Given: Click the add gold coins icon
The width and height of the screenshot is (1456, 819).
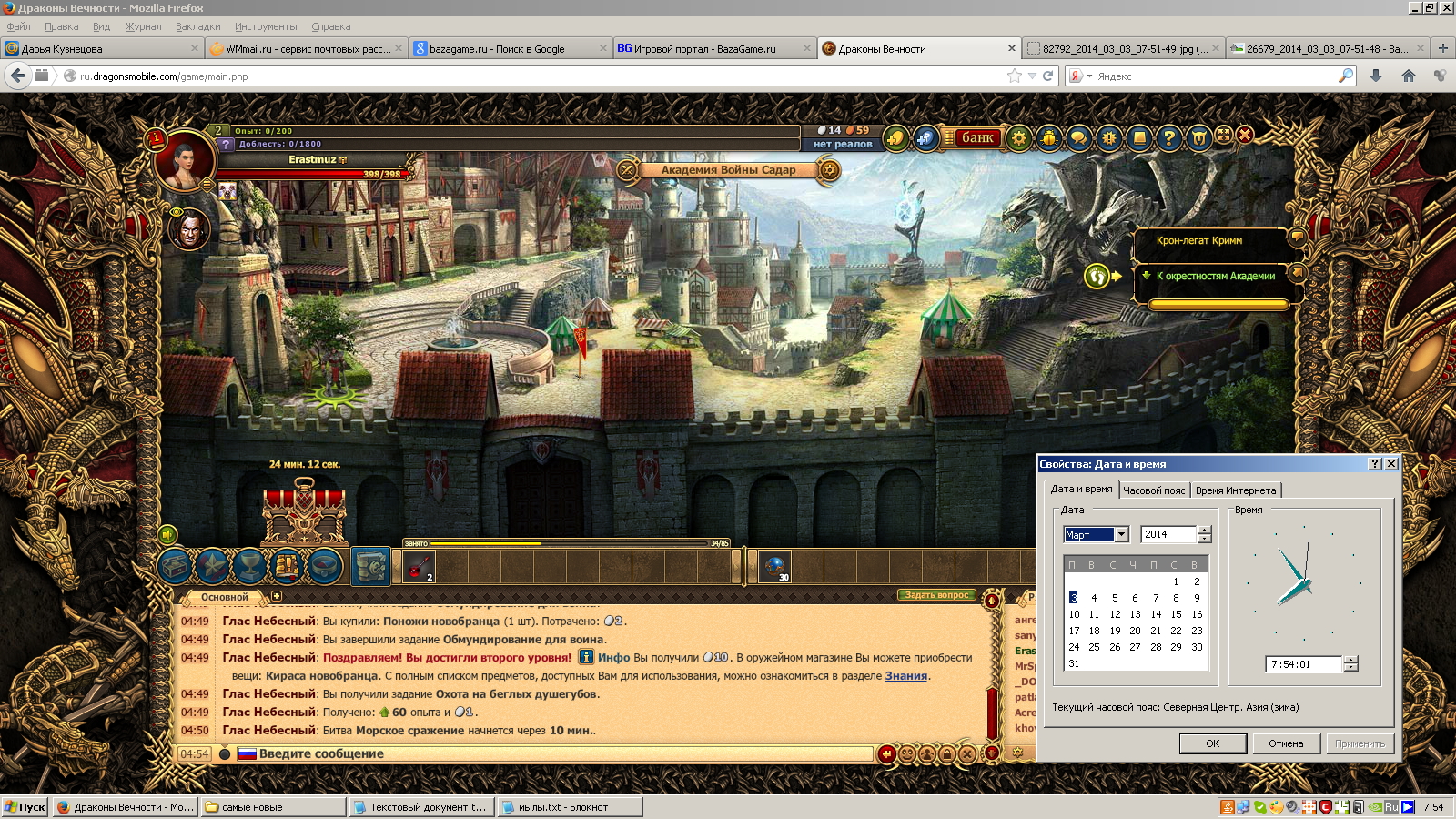Looking at the screenshot, I should [x=896, y=138].
